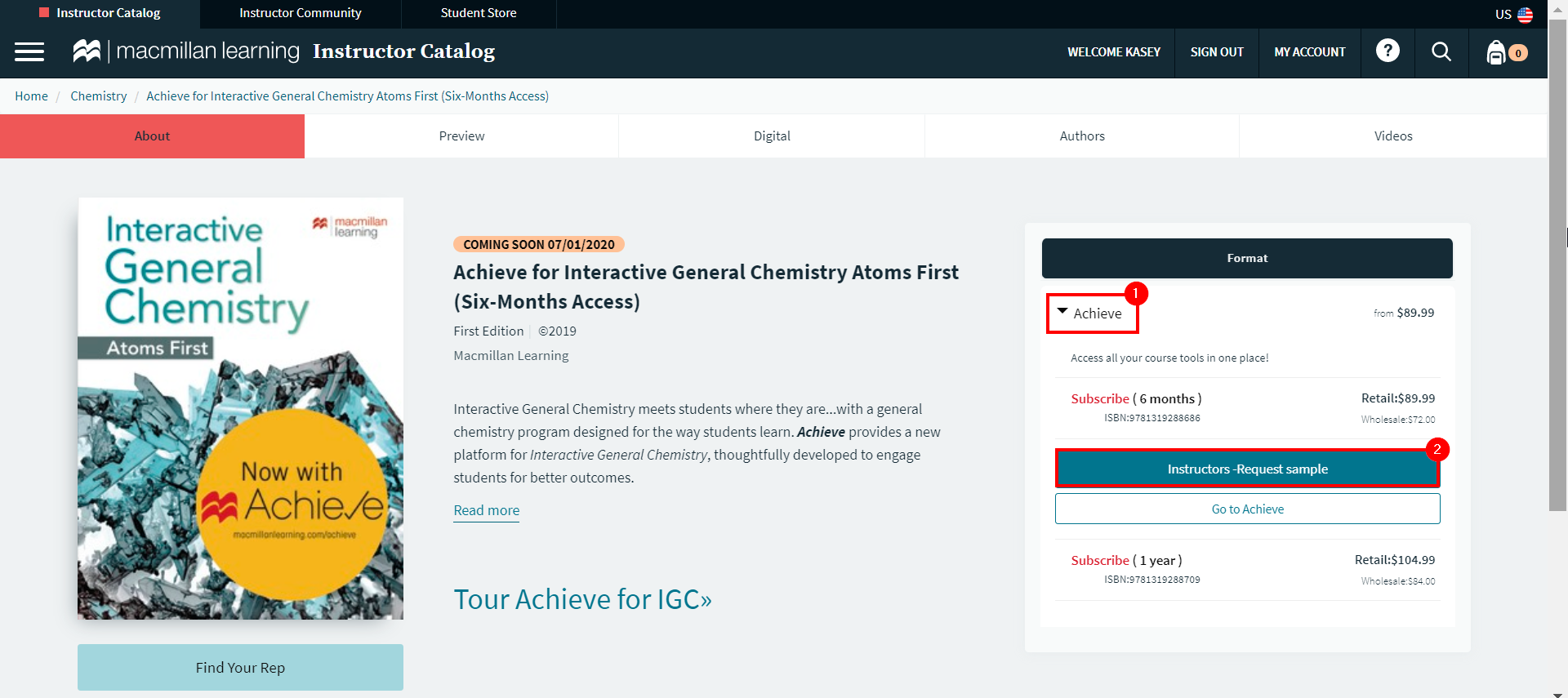Click the Find Your Rep button
The image size is (1568, 698).
click(240, 668)
